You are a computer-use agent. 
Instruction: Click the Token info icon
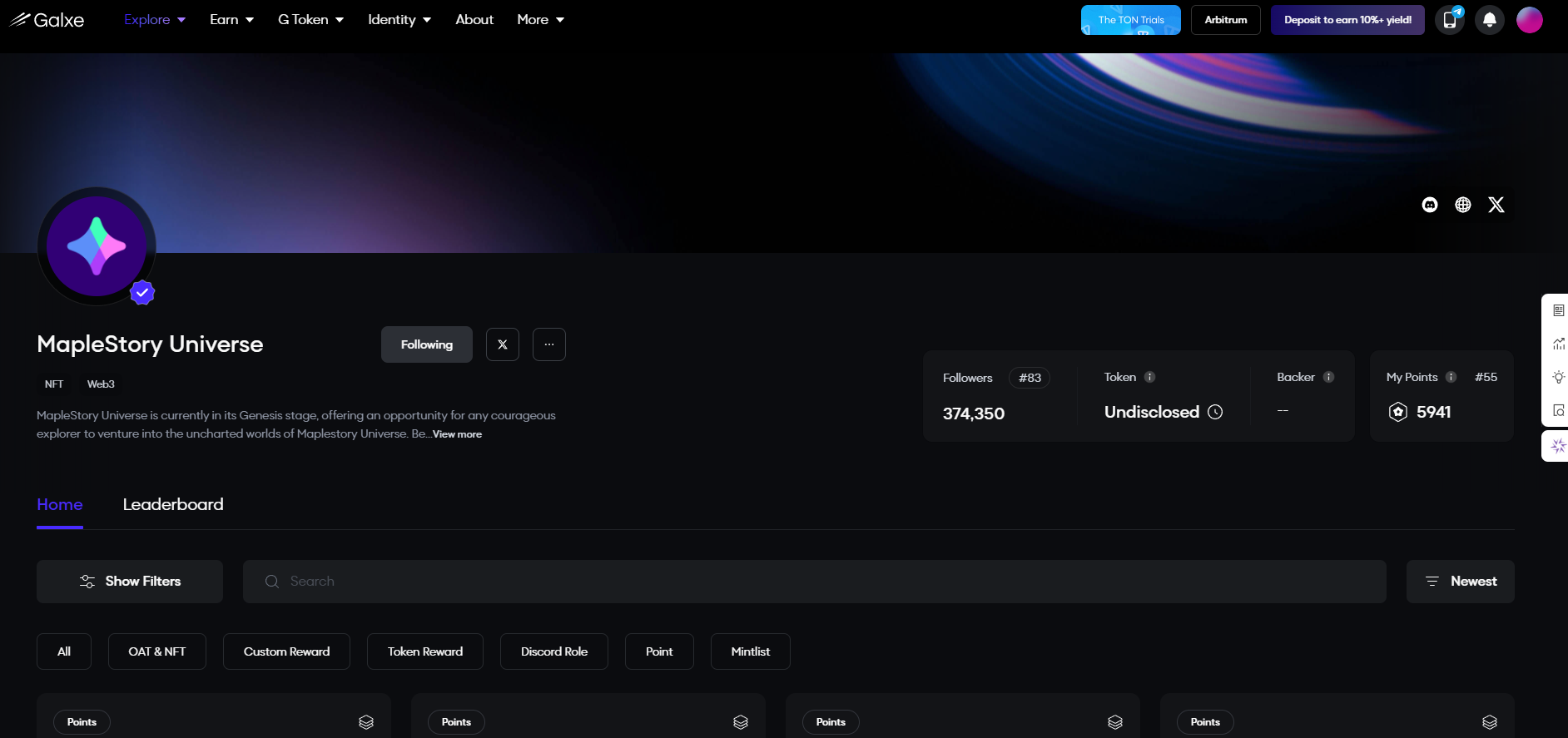pyautogui.click(x=1149, y=377)
